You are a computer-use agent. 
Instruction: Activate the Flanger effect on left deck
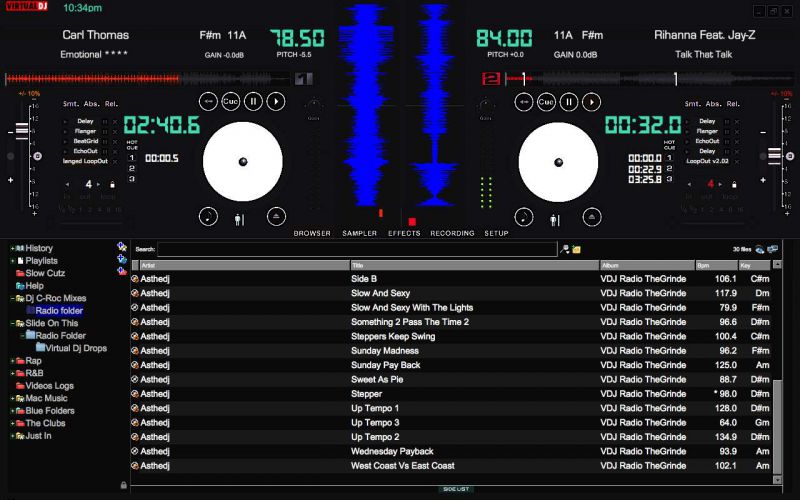(x=85, y=131)
